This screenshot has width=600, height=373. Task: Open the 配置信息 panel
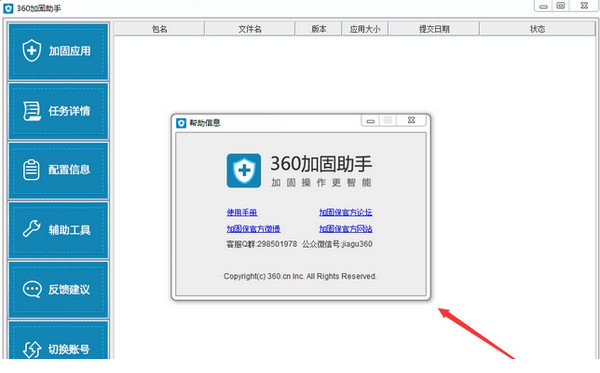click(59, 170)
